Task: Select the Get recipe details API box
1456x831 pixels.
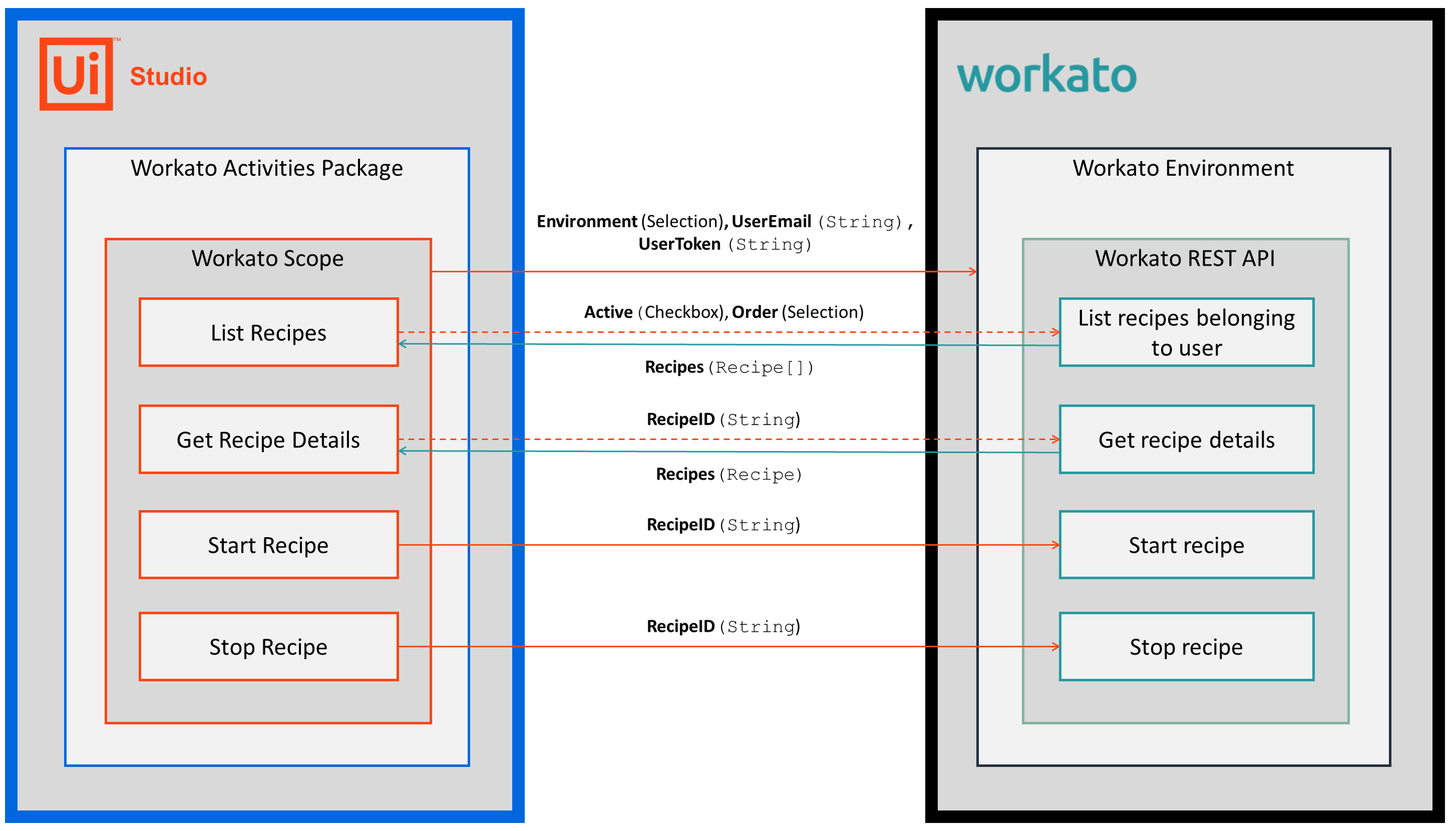Action: 1186,439
